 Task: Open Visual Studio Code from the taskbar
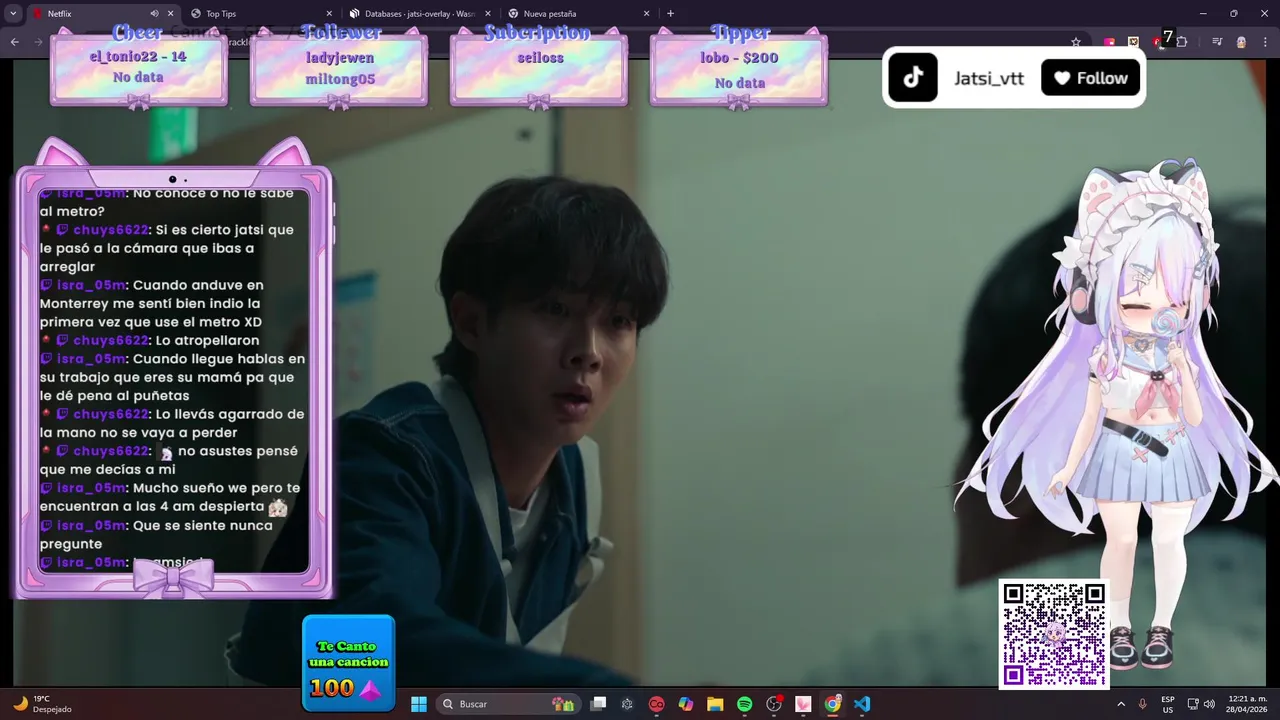coord(862,704)
